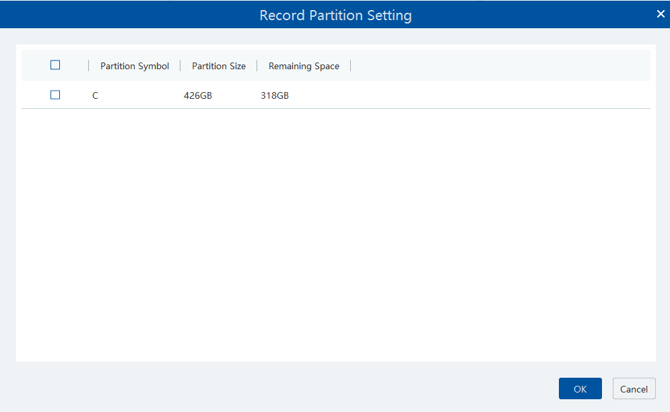The width and height of the screenshot is (670, 412).
Task: Click divider between Partition Symbol and Partition Size
Action: [x=180, y=66]
